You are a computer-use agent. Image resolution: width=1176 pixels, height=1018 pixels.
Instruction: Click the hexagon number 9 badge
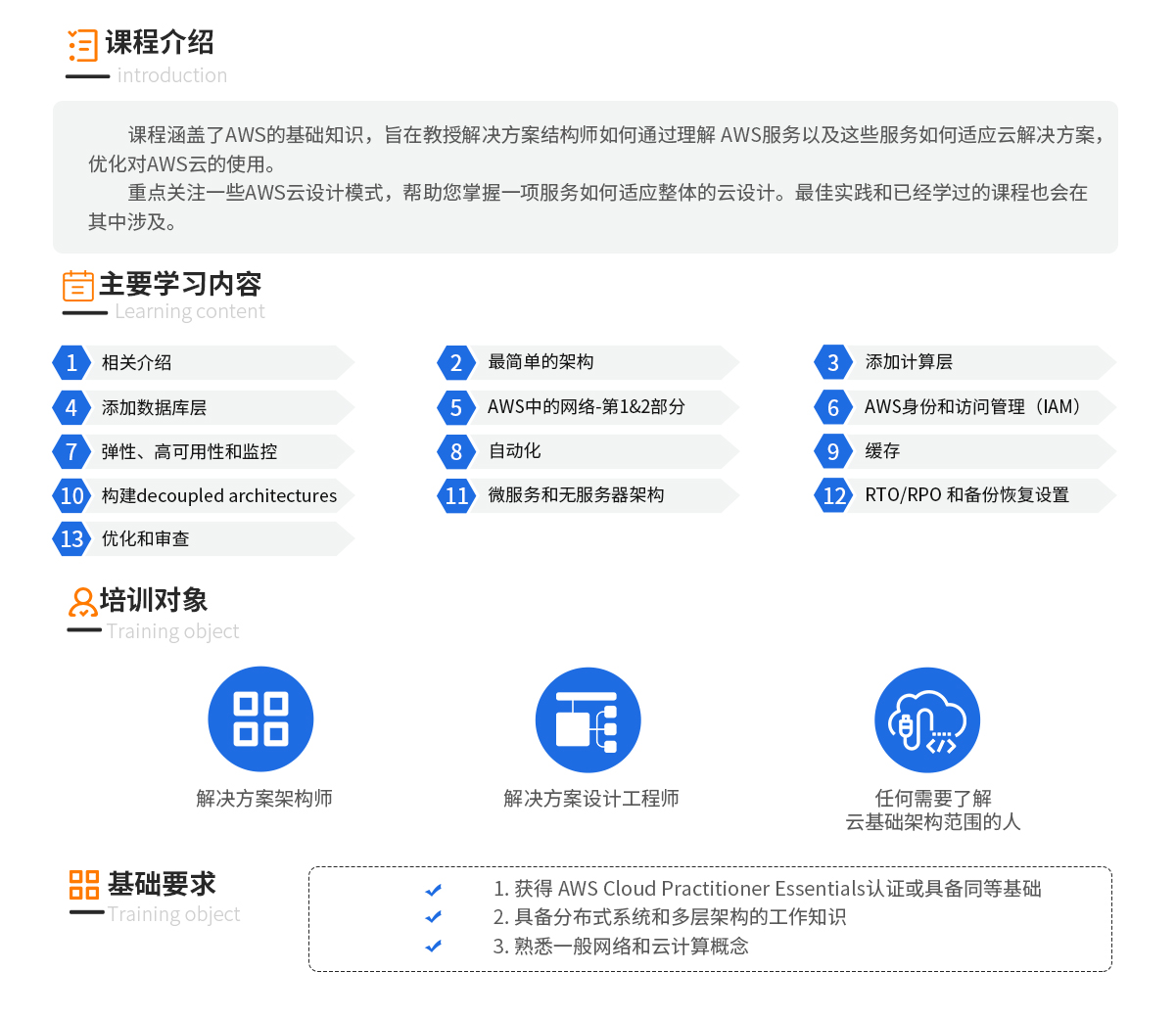833,451
